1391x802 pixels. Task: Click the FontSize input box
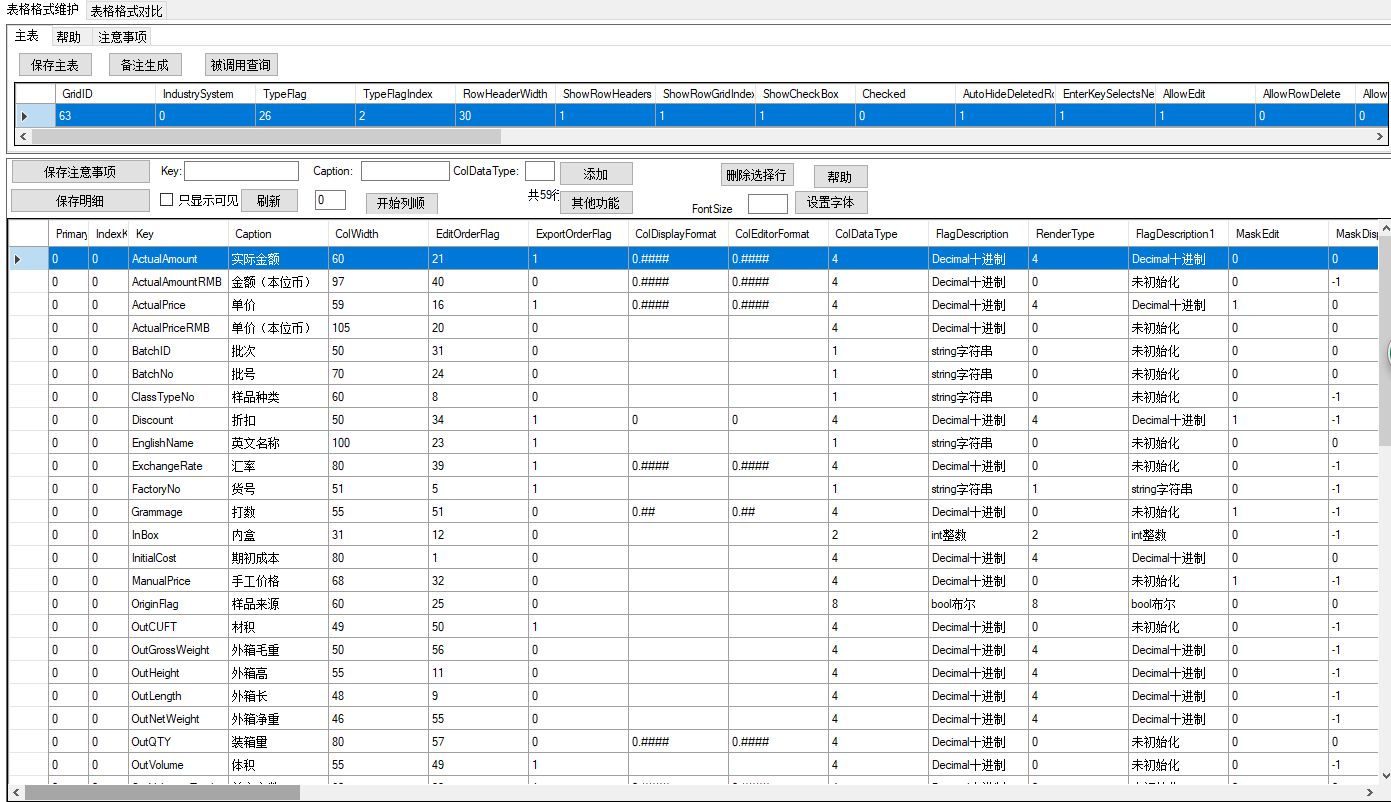[x=767, y=204]
